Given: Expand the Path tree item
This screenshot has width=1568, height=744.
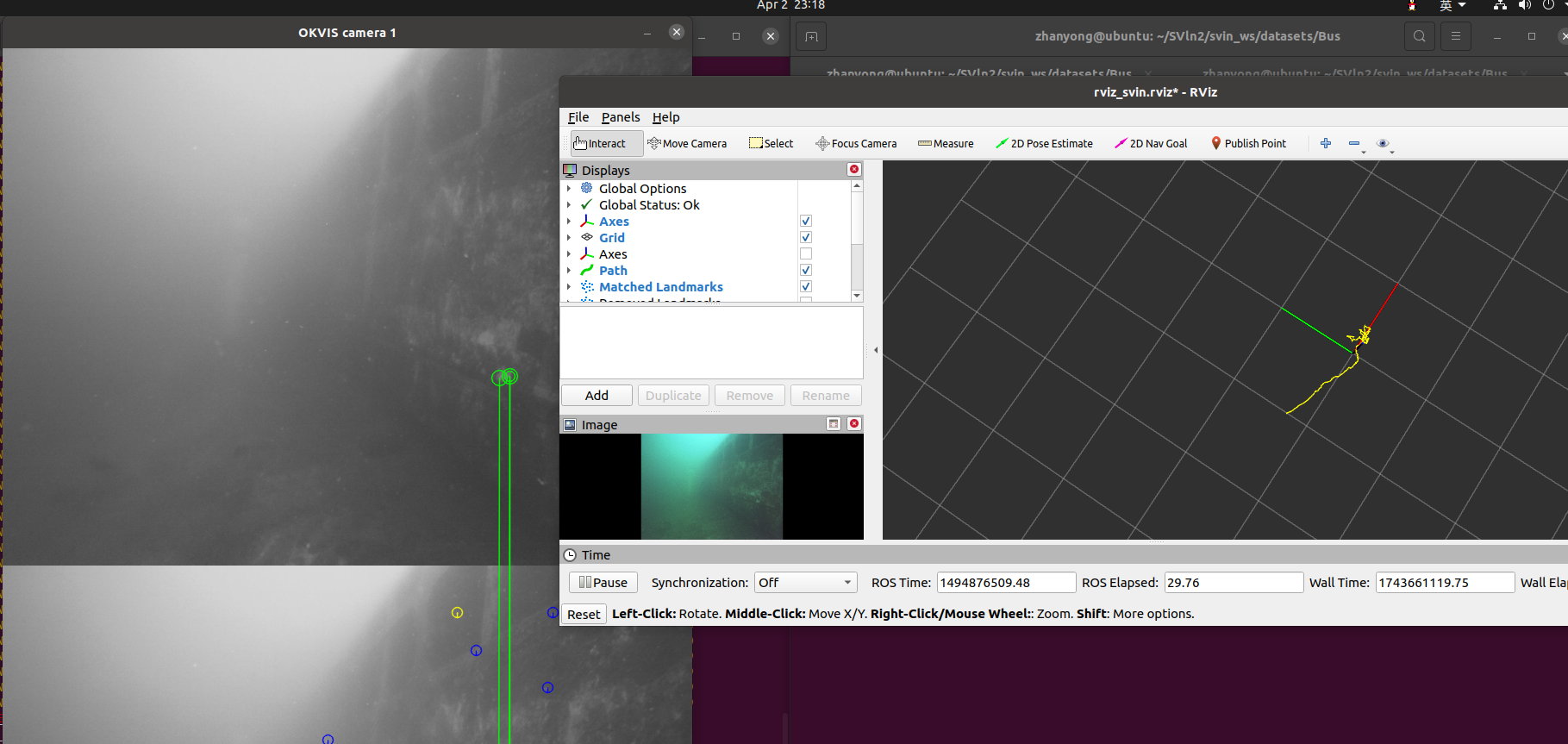Looking at the screenshot, I should (569, 271).
